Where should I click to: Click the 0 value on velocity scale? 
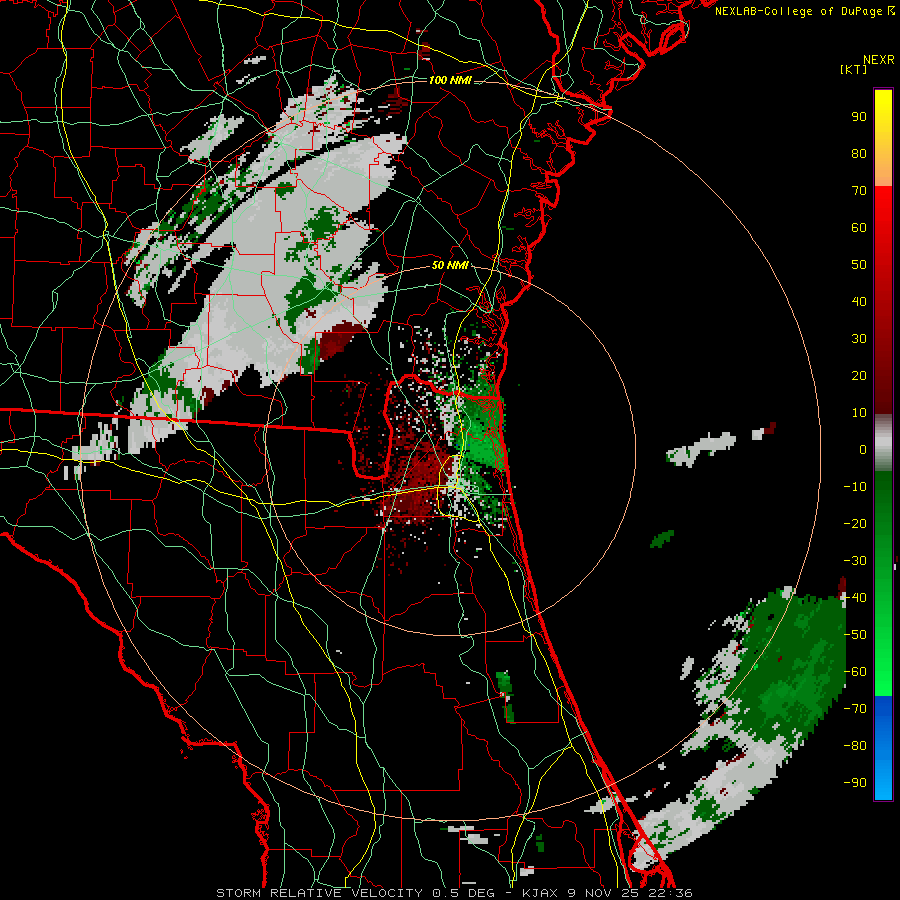point(863,449)
